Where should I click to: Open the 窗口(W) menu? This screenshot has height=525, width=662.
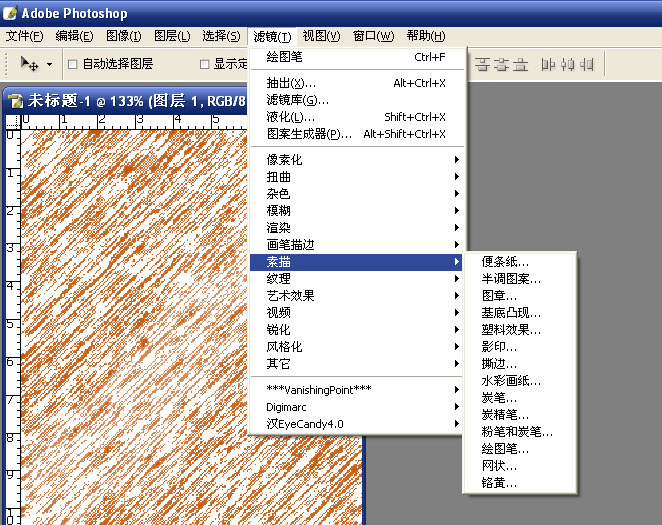[373, 36]
